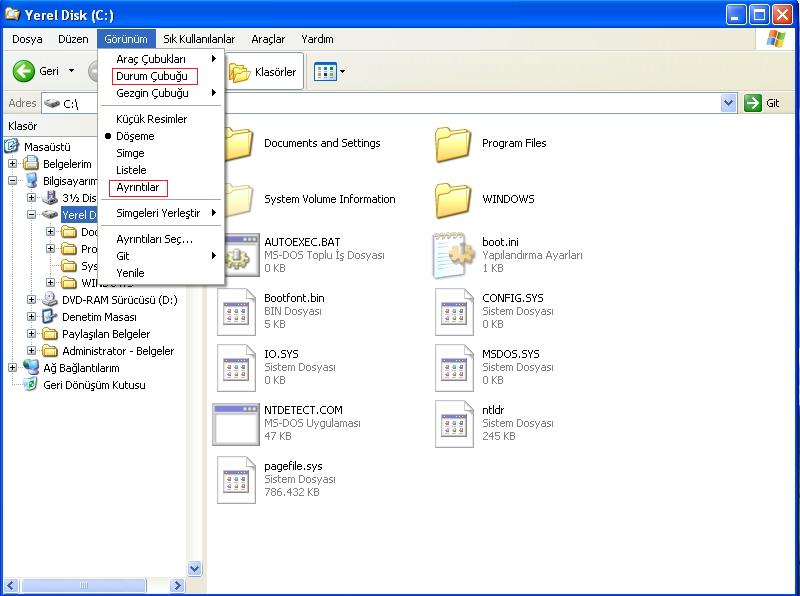Select the pagefile.sys file icon

click(x=236, y=480)
